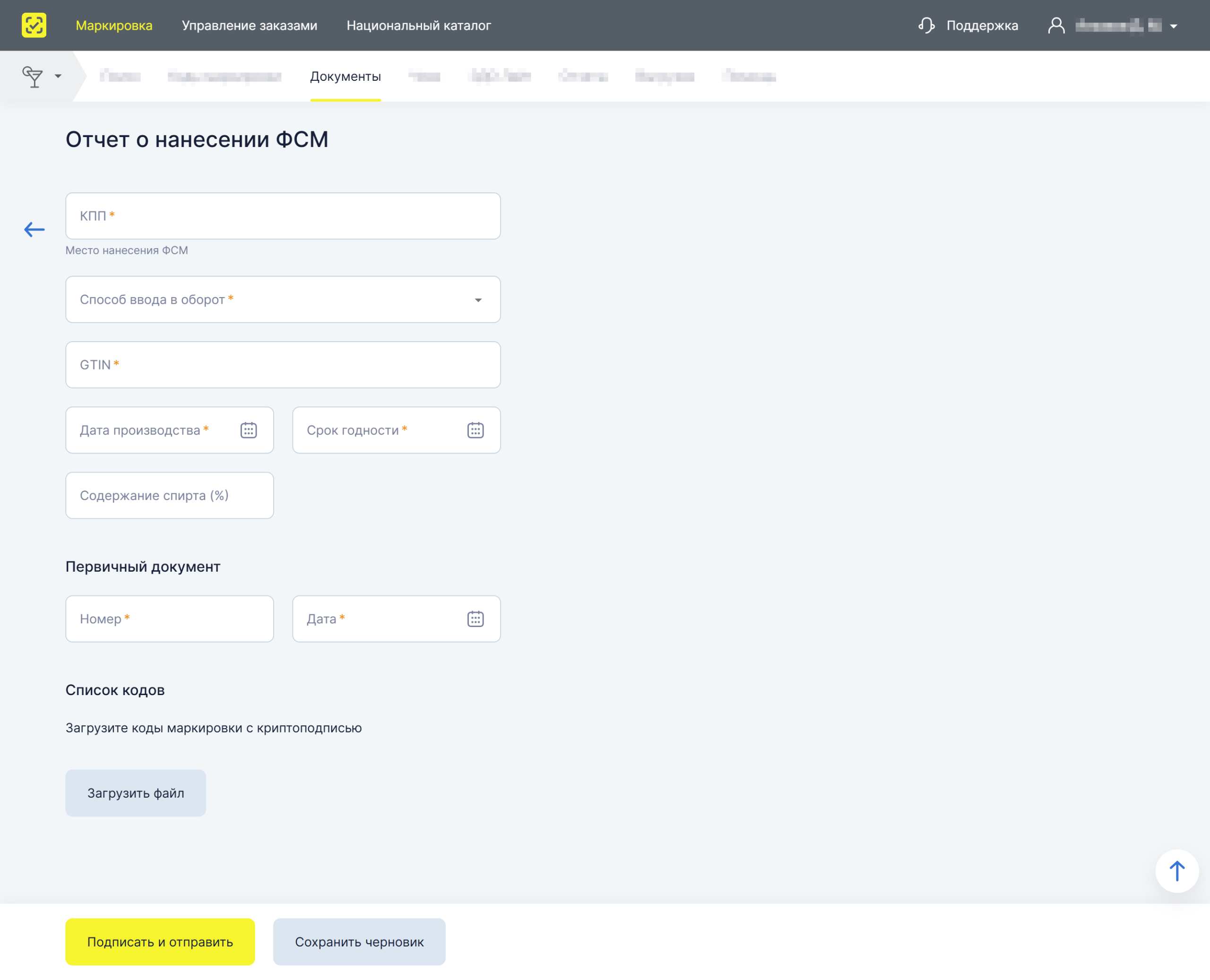The image size is (1210, 980).
Task: Click the Support headset icon
Action: point(926,26)
